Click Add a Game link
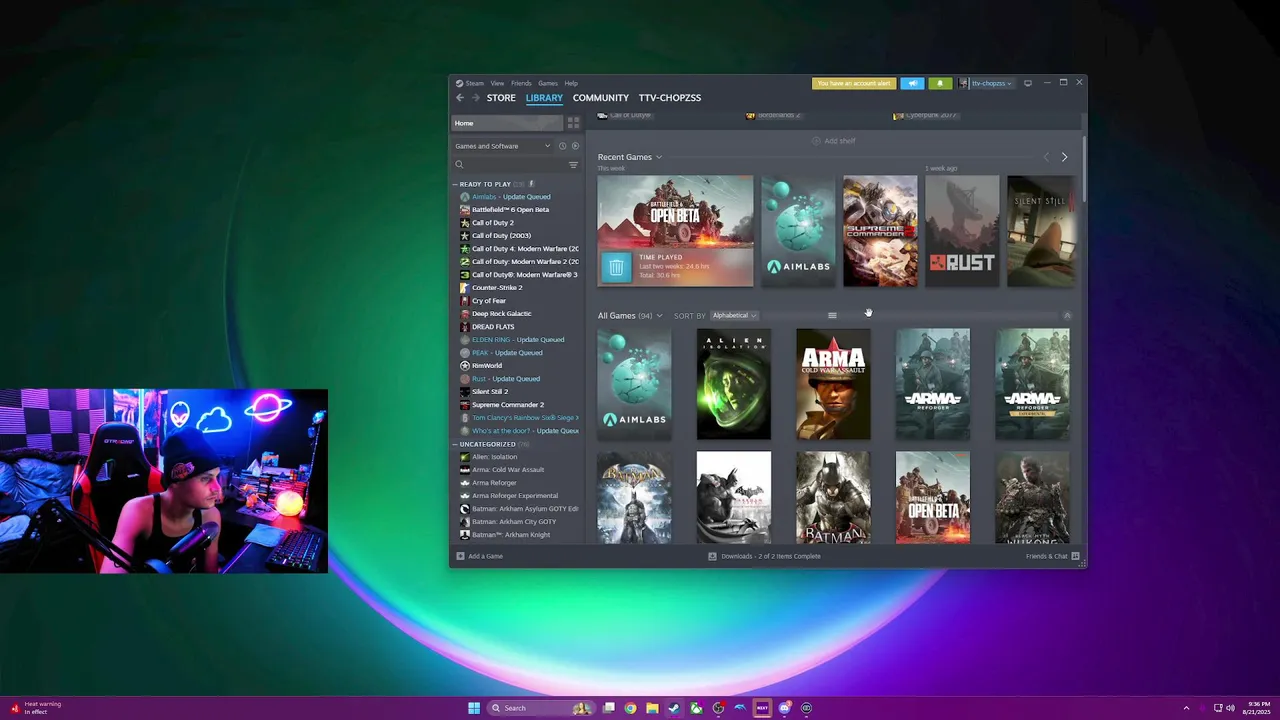Image resolution: width=1280 pixels, height=720 pixels. click(x=485, y=556)
